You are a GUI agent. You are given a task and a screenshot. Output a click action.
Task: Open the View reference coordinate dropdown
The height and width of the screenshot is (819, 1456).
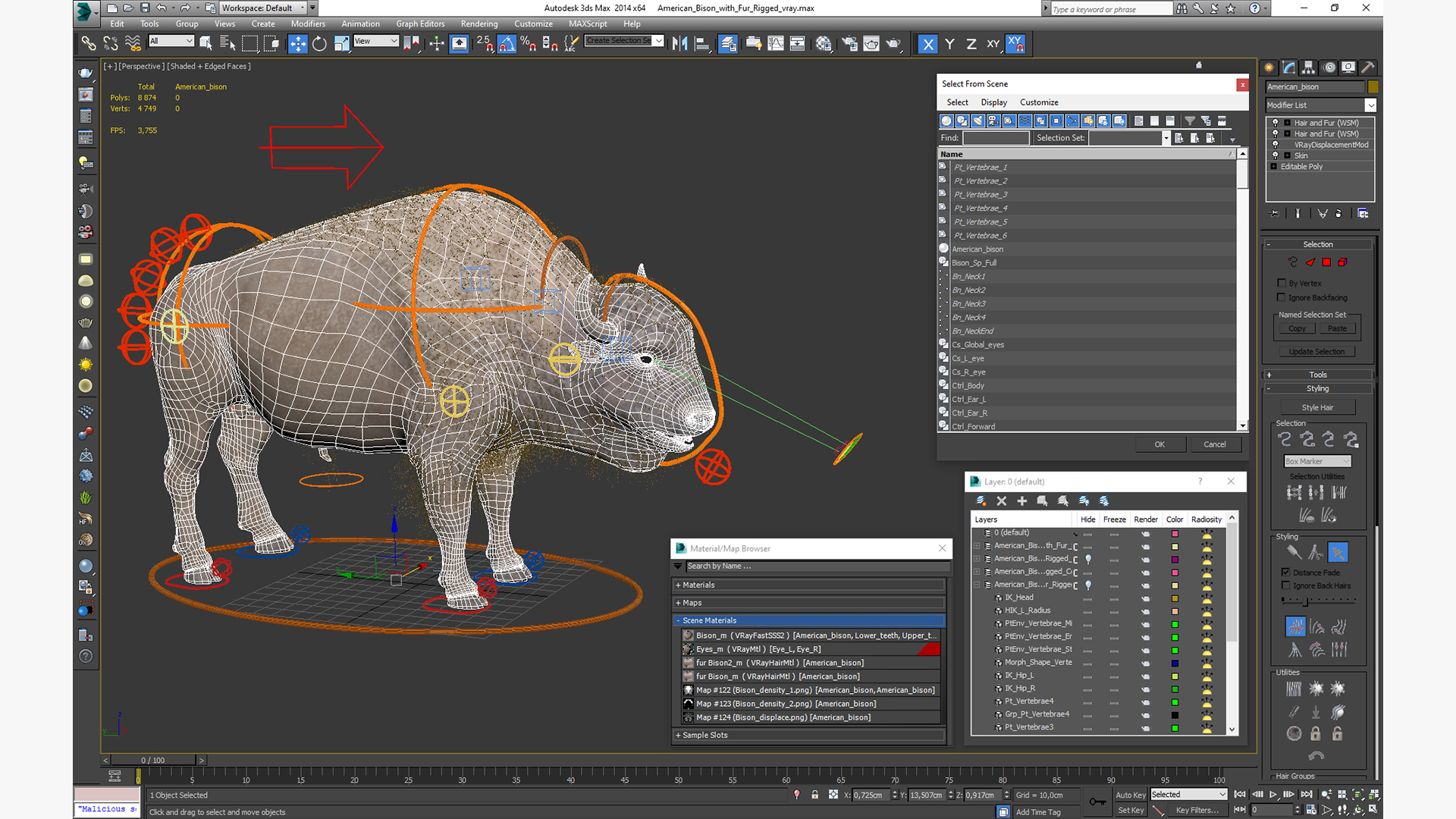[x=376, y=41]
